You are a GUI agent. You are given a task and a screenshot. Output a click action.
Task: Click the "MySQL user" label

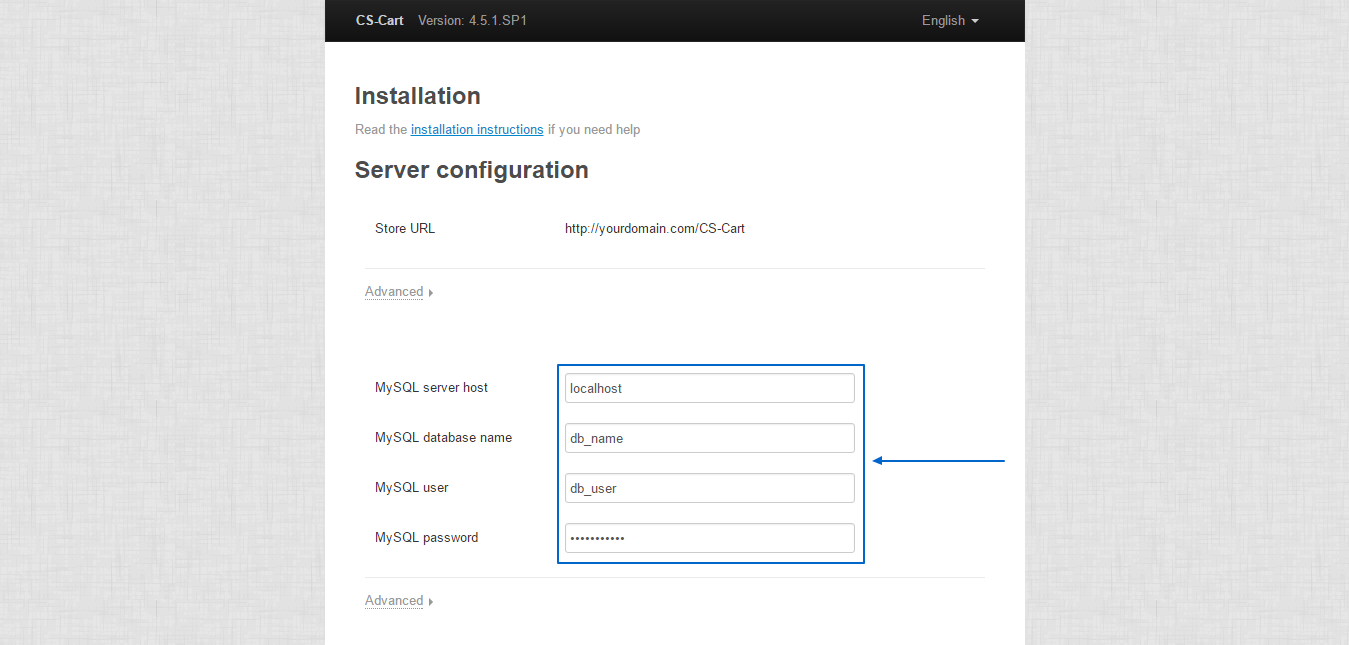[411, 488]
